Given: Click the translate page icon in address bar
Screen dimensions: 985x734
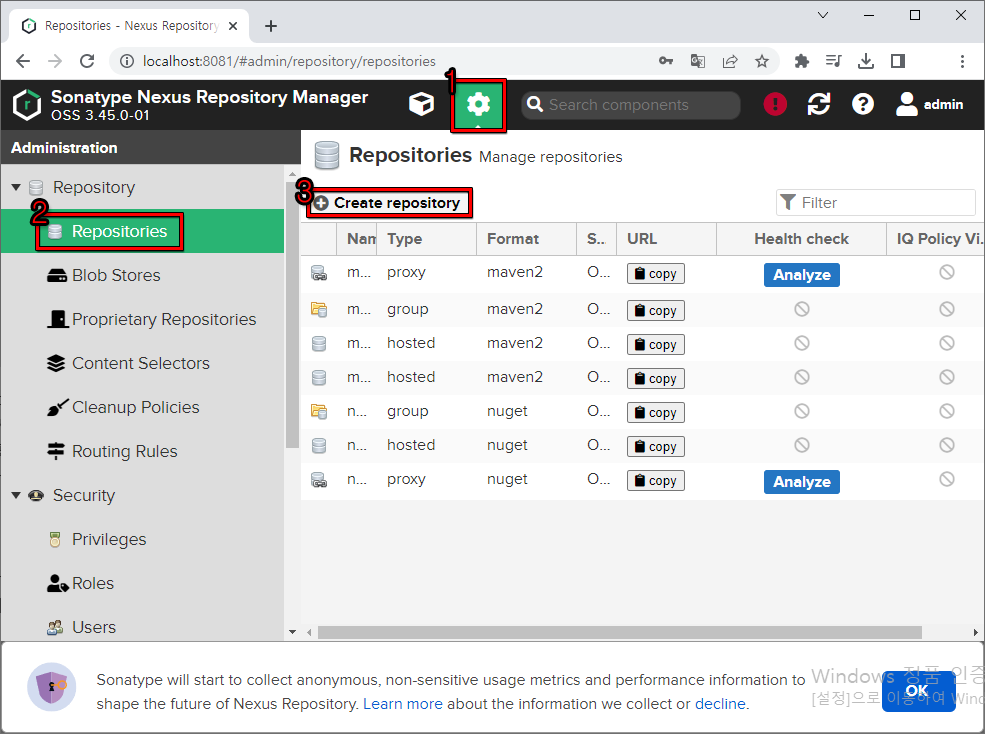Looking at the screenshot, I should coord(697,61).
